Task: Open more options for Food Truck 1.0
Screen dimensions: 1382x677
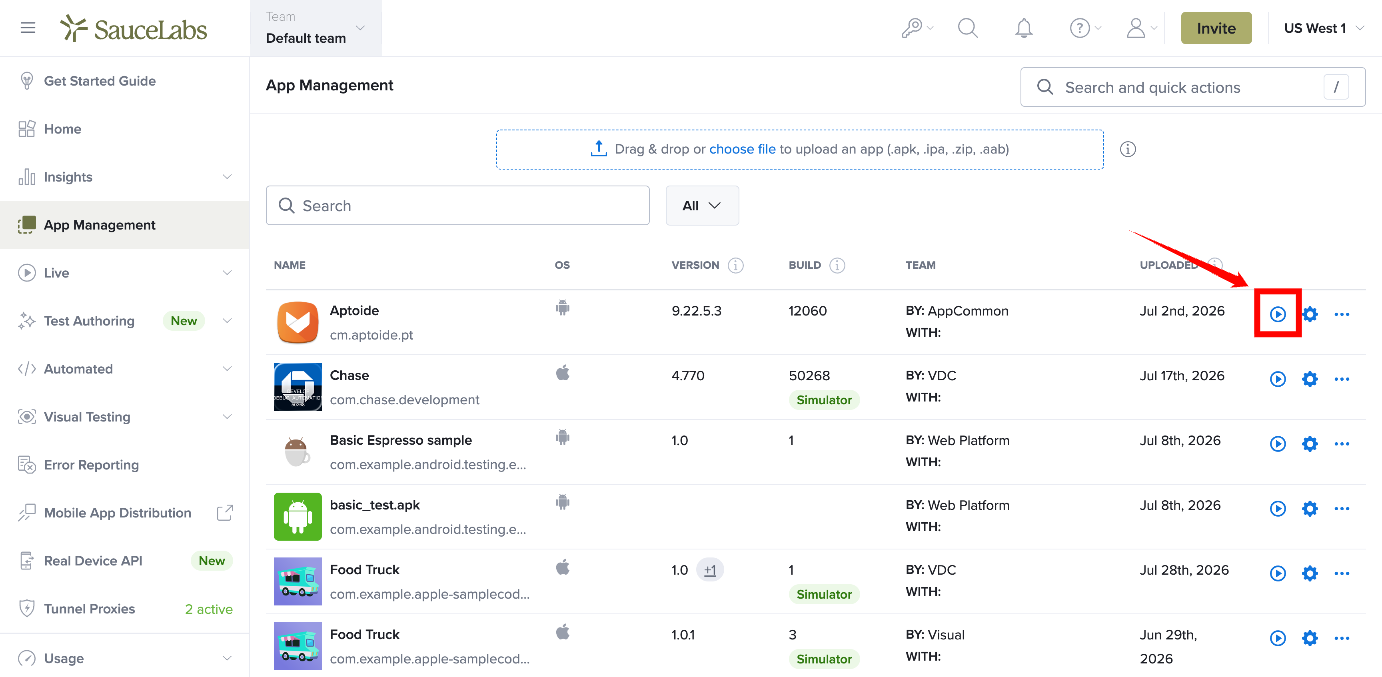Action: tap(1342, 574)
